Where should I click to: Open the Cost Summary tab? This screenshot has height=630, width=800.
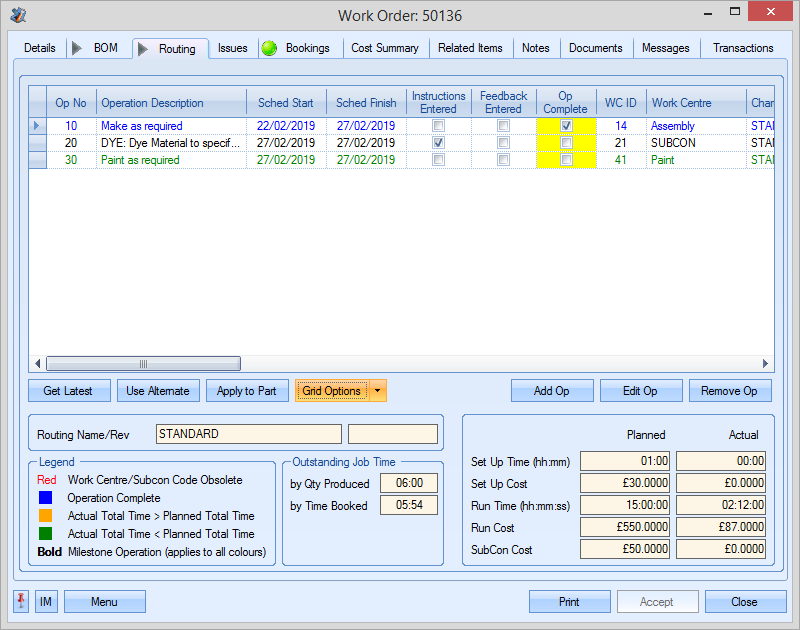click(386, 47)
